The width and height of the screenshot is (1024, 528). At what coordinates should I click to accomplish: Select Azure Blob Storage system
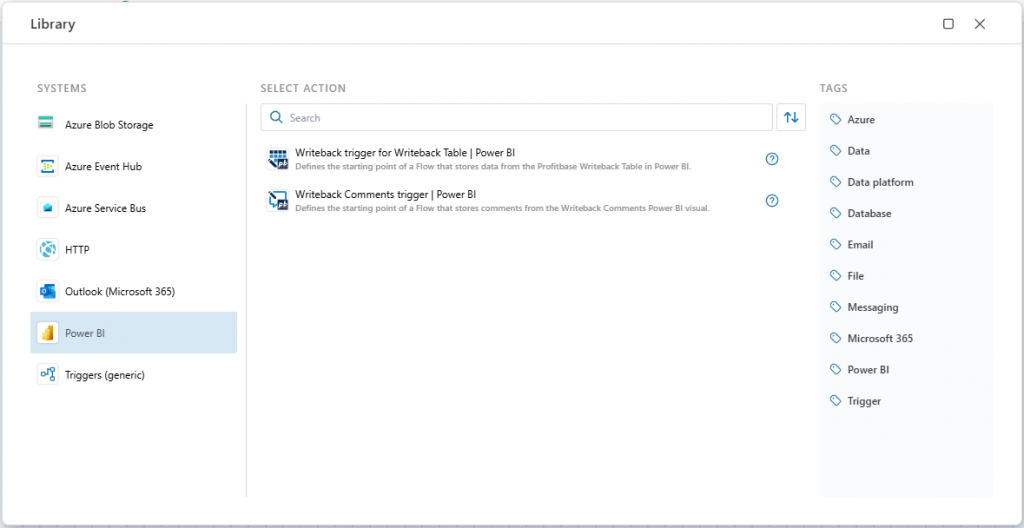click(134, 124)
